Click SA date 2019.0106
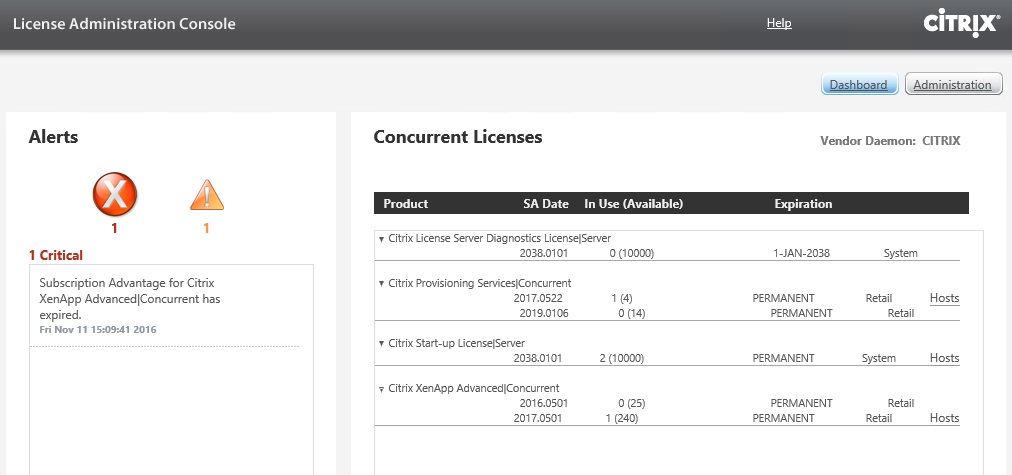The image size is (1012, 475). [x=543, y=313]
